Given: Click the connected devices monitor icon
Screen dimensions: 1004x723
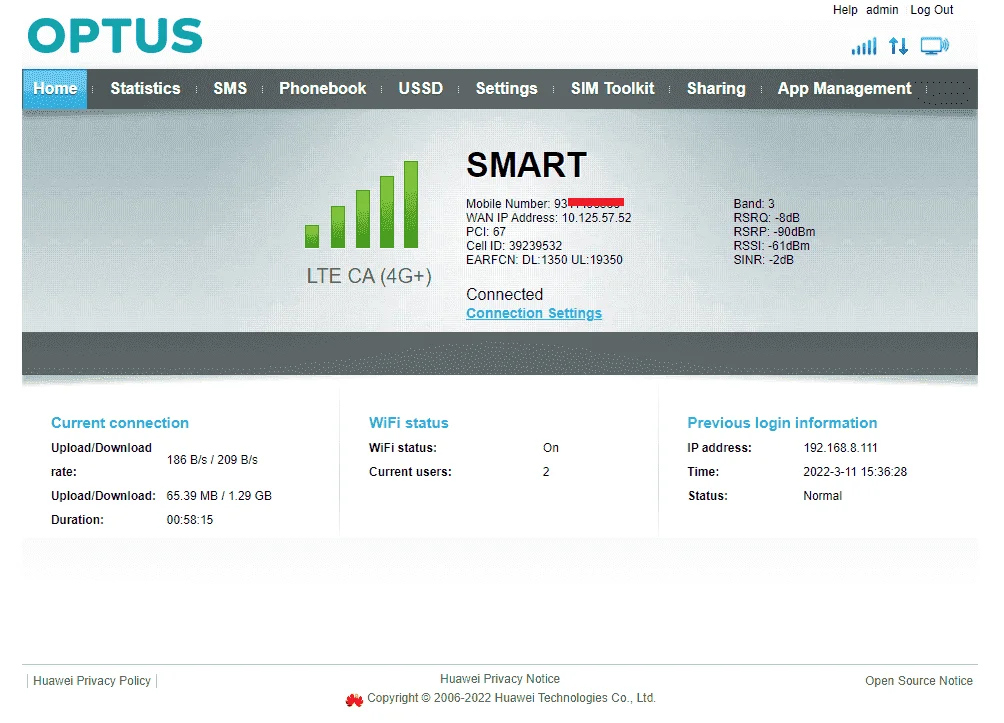Looking at the screenshot, I should point(935,46).
